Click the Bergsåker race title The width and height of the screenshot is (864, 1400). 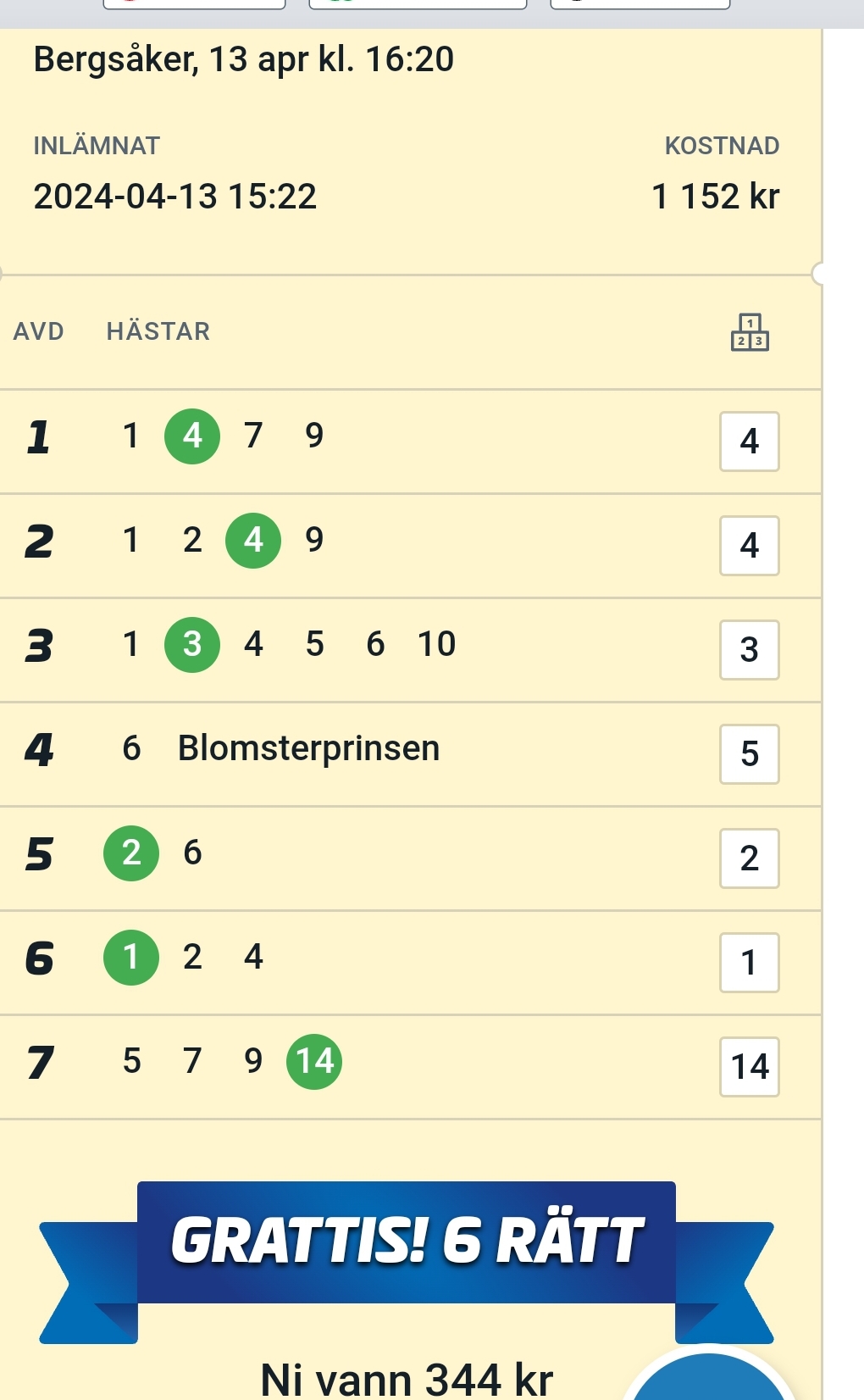(x=244, y=59)
